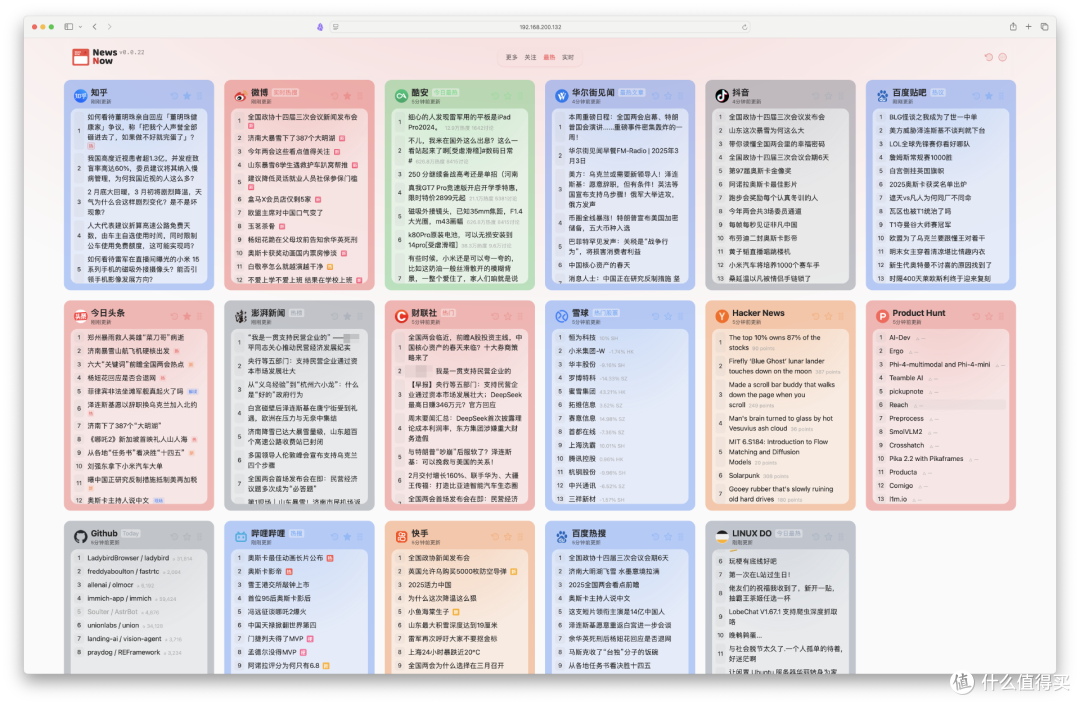
Task: Refresh the 华尔街见闻 card
Action: (x=656, y=96)
